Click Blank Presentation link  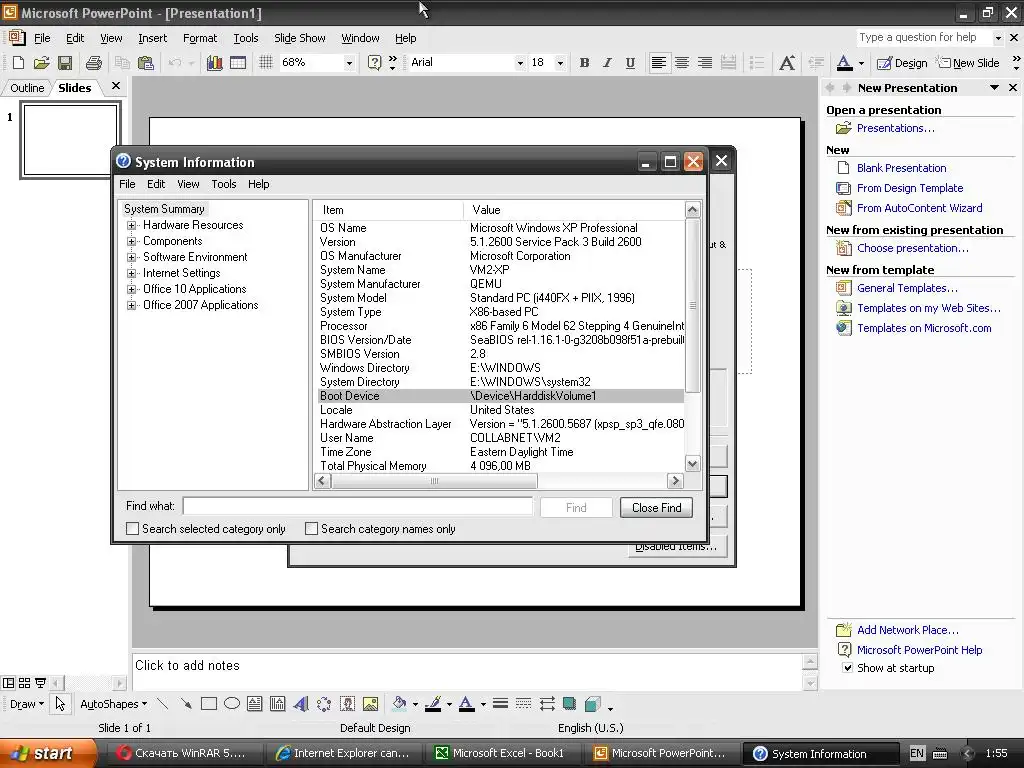point(901,168)
